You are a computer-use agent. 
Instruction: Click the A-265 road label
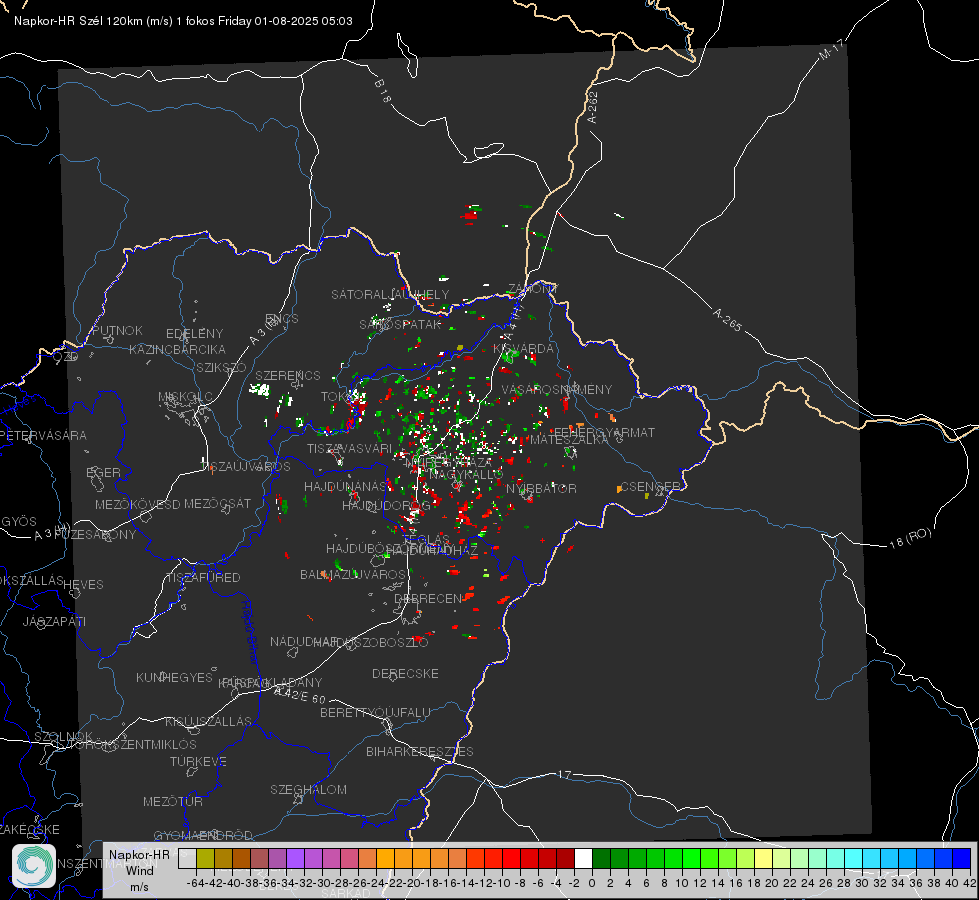point(727,320)
